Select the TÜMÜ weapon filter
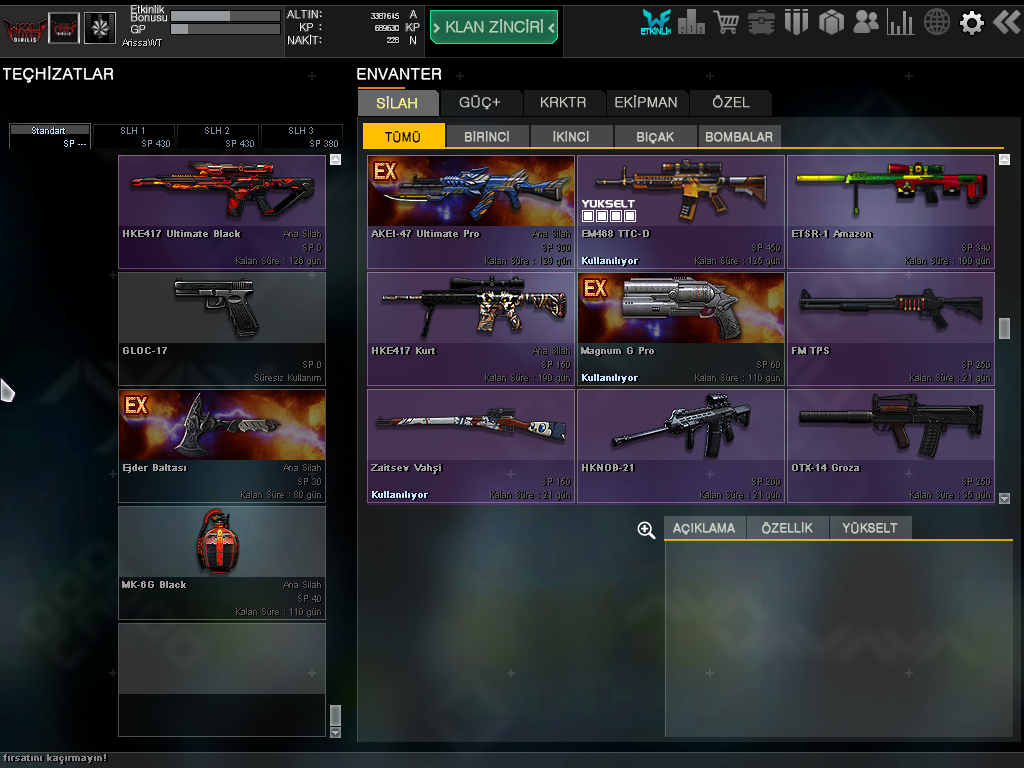Image resolution: width=1024 pixels, height=768 pixels. 403,136
